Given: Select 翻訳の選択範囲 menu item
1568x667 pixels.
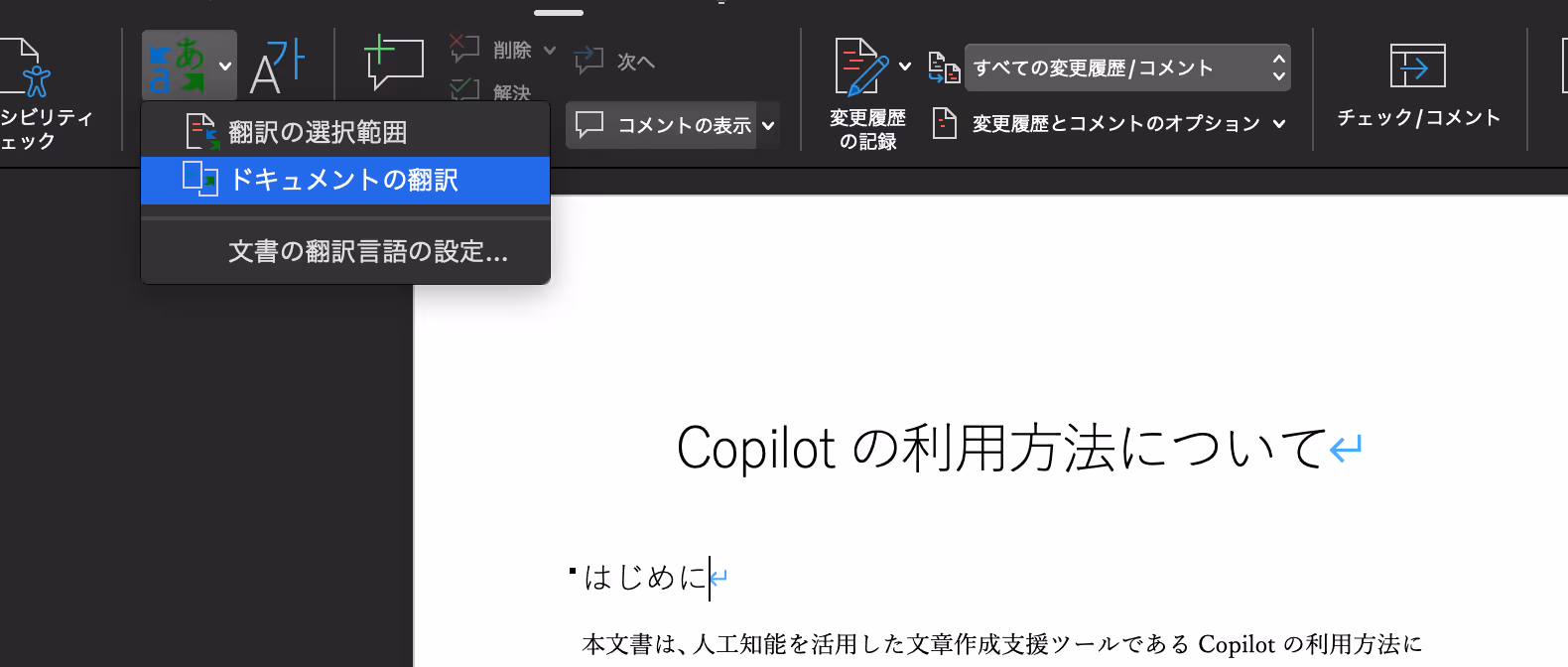Looking at the screenshot, I should click(345, 132).
